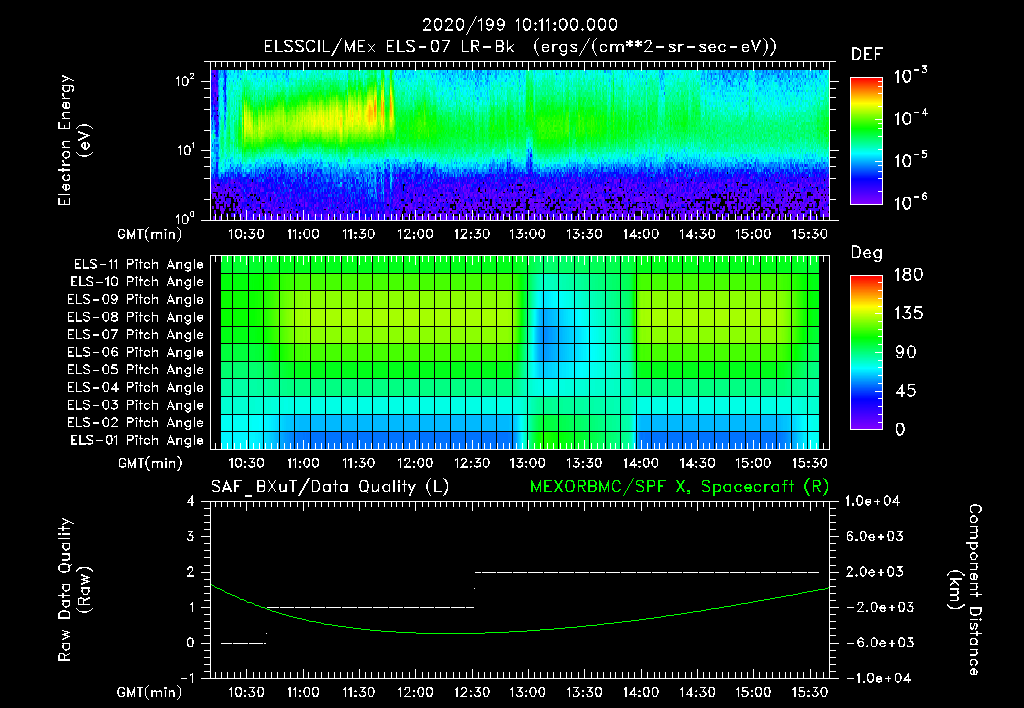Image resolution: width=1024 pixels, height=708 pixels.
Task: Click the 10^2 energy axis tick label
Action: point(185,82)
